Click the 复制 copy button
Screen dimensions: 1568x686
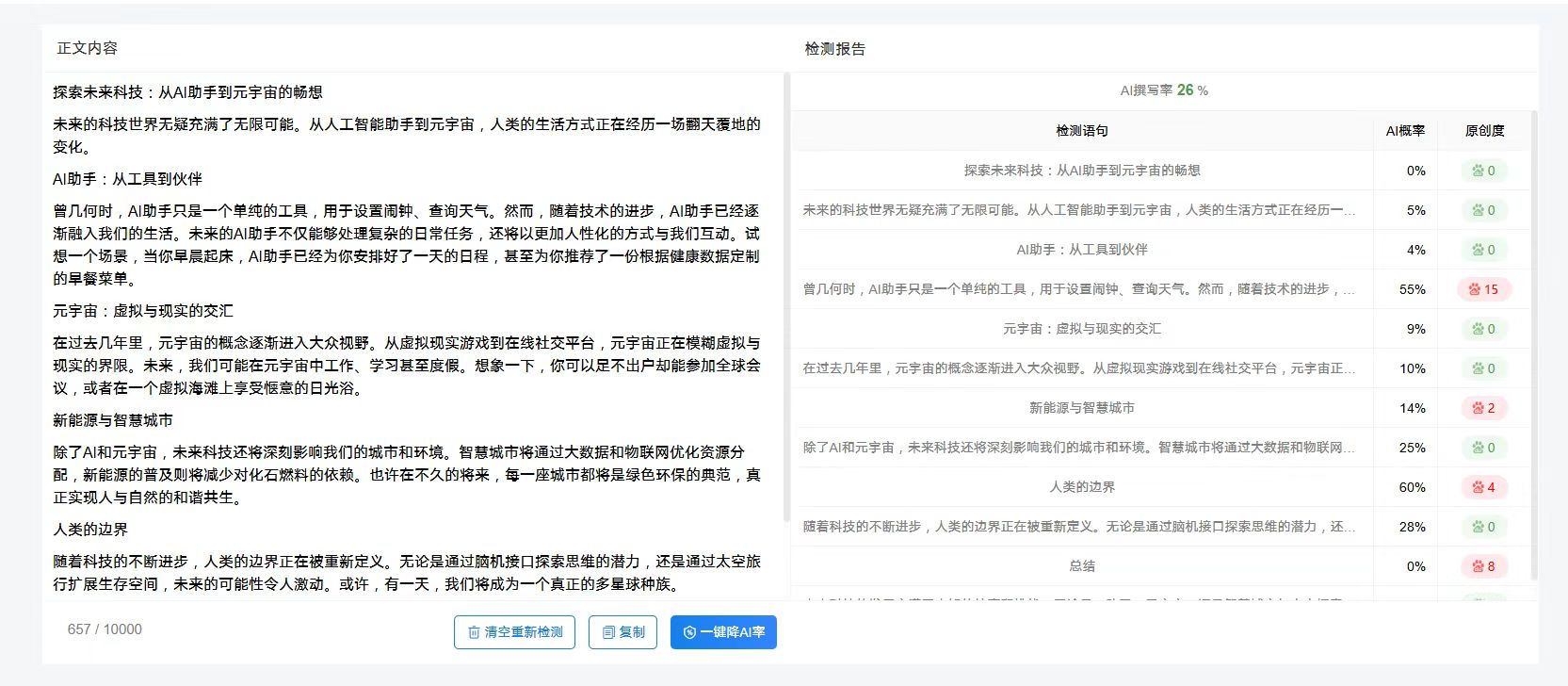click(622, 632)
